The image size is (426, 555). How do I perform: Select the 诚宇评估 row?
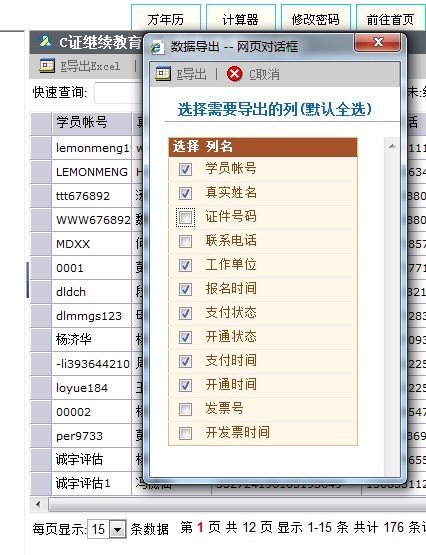click(91, 460)
